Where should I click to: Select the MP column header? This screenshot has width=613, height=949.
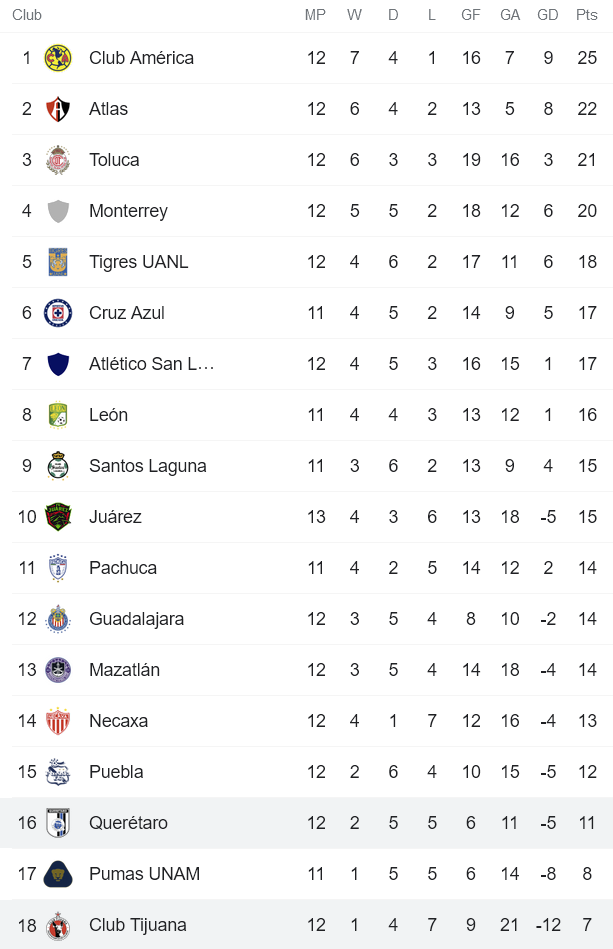pyautogui.click(x=316, y=14)
